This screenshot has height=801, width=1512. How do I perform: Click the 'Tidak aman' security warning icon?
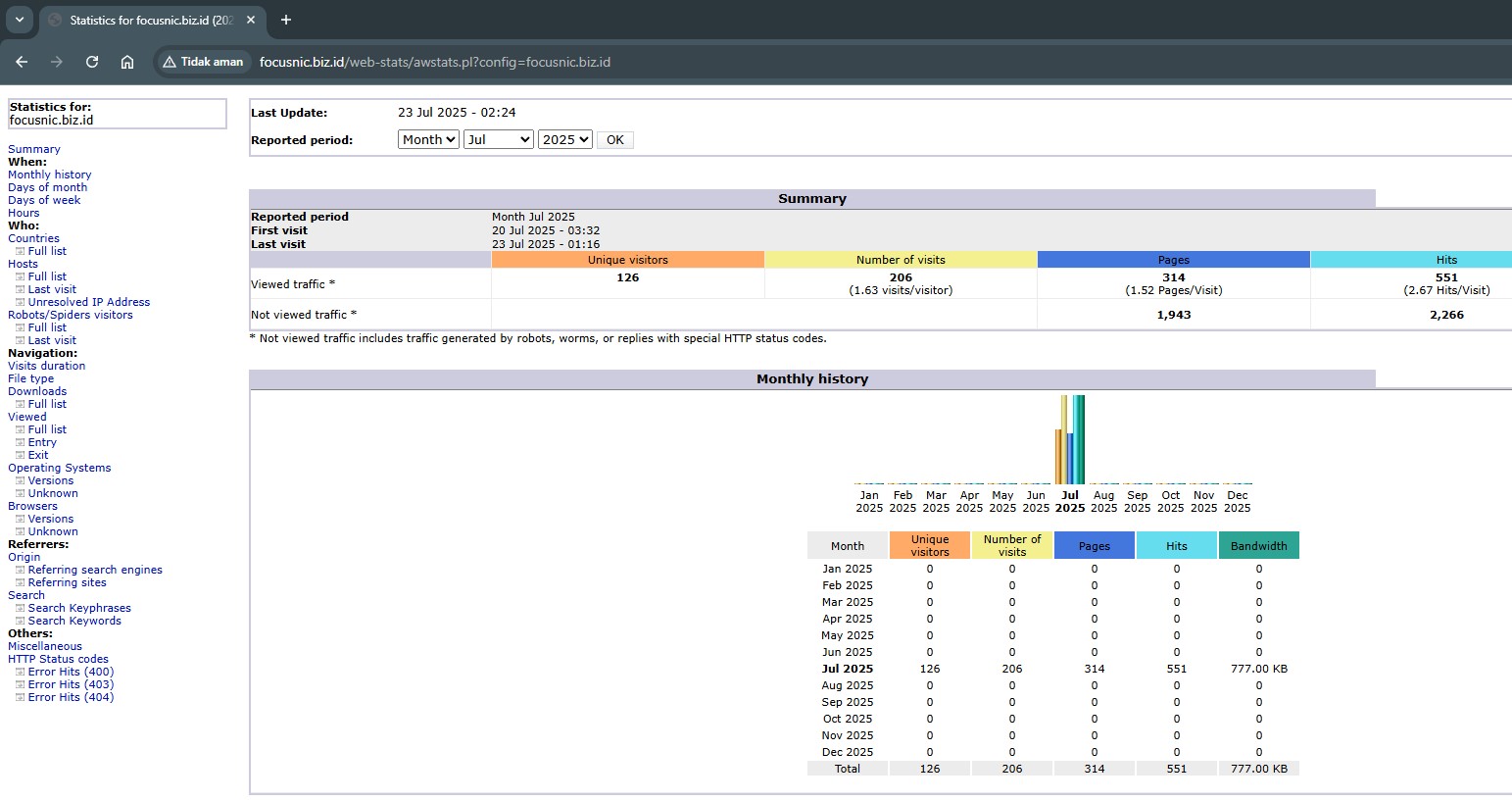(171, 62)
